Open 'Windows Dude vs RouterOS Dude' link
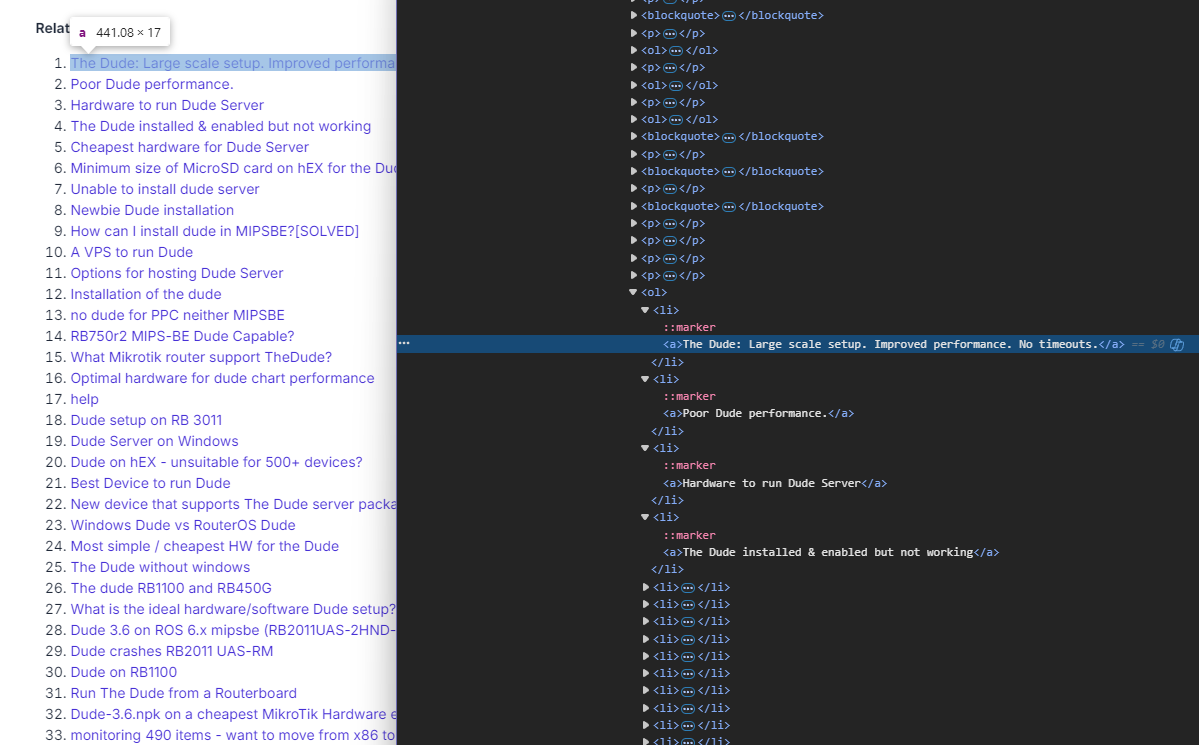This screenshot has width=1199, height=745. [x=183, y=525]
